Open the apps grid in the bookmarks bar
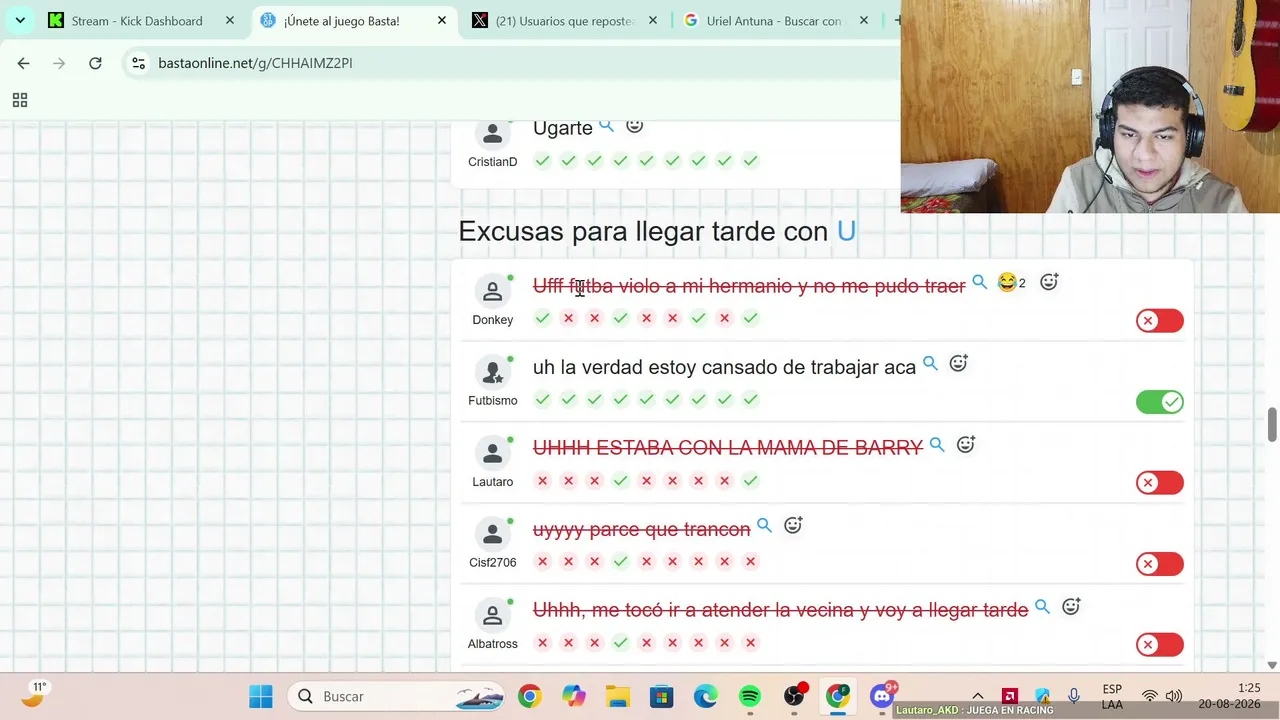The image size is (1280, 720). (x=19, y=100)
